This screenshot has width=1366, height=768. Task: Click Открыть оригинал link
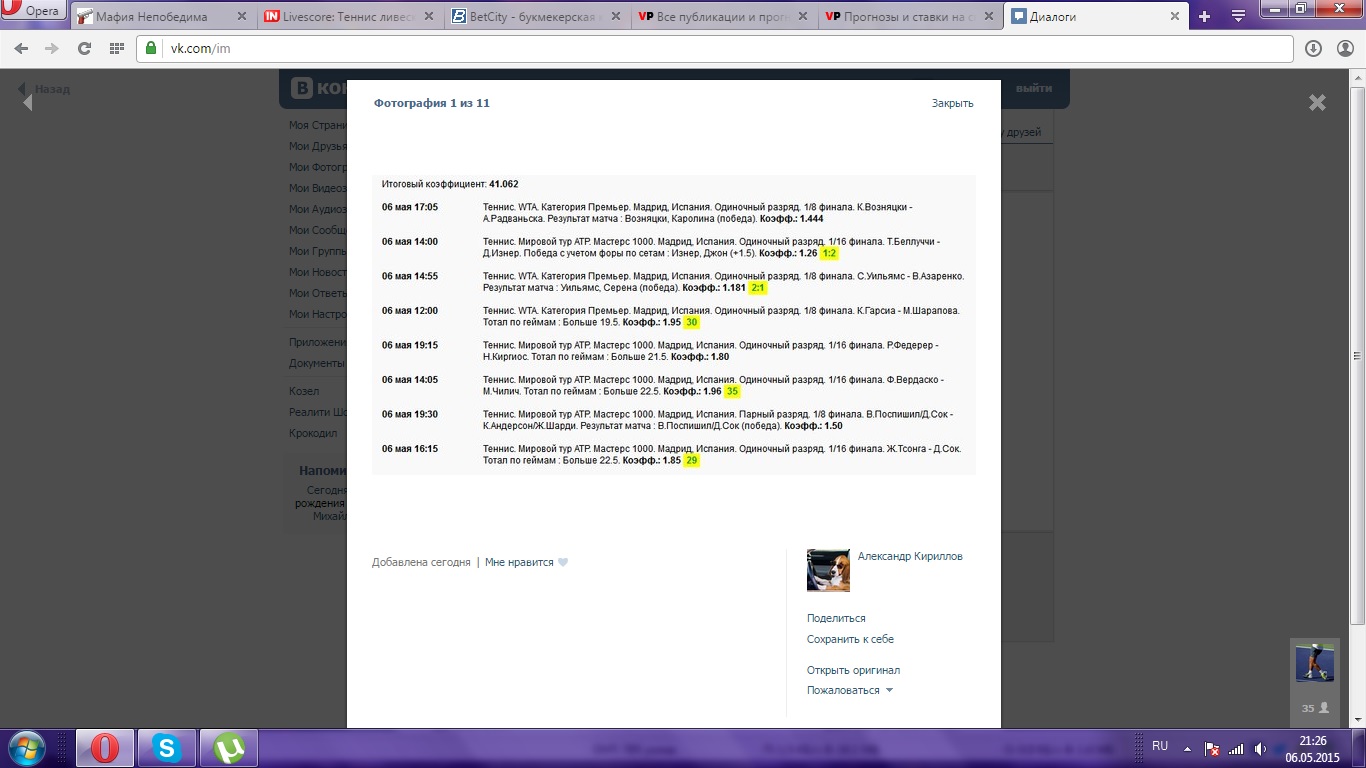click(x=853, y=670)
